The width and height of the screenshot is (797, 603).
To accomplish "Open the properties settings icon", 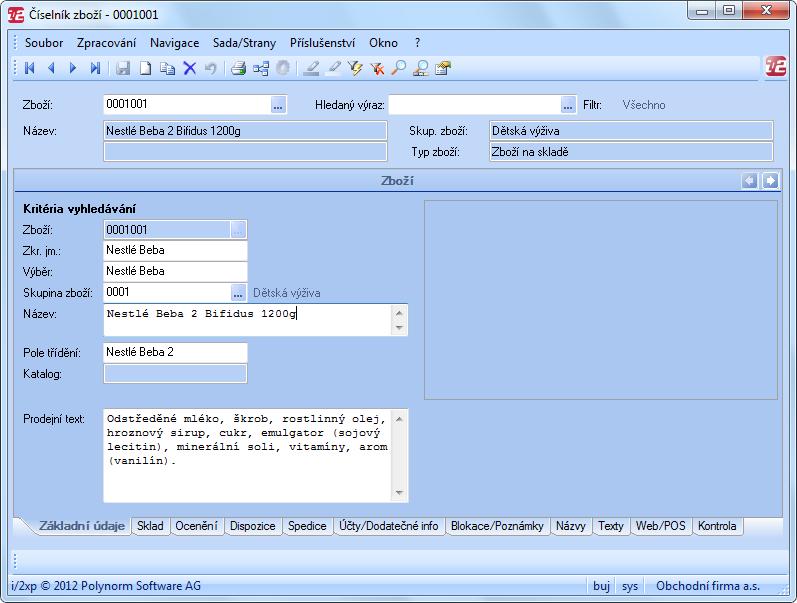I will click(443, 68).
